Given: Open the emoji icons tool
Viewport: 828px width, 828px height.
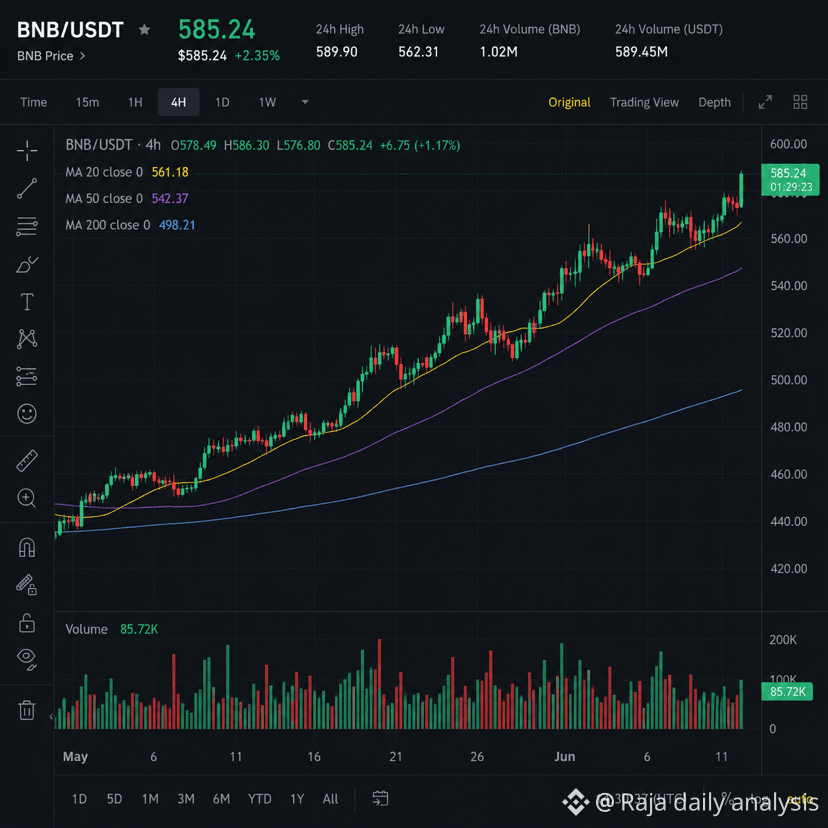Looking at the screenshot, I should pyautogui.click(x=27, y=413).
